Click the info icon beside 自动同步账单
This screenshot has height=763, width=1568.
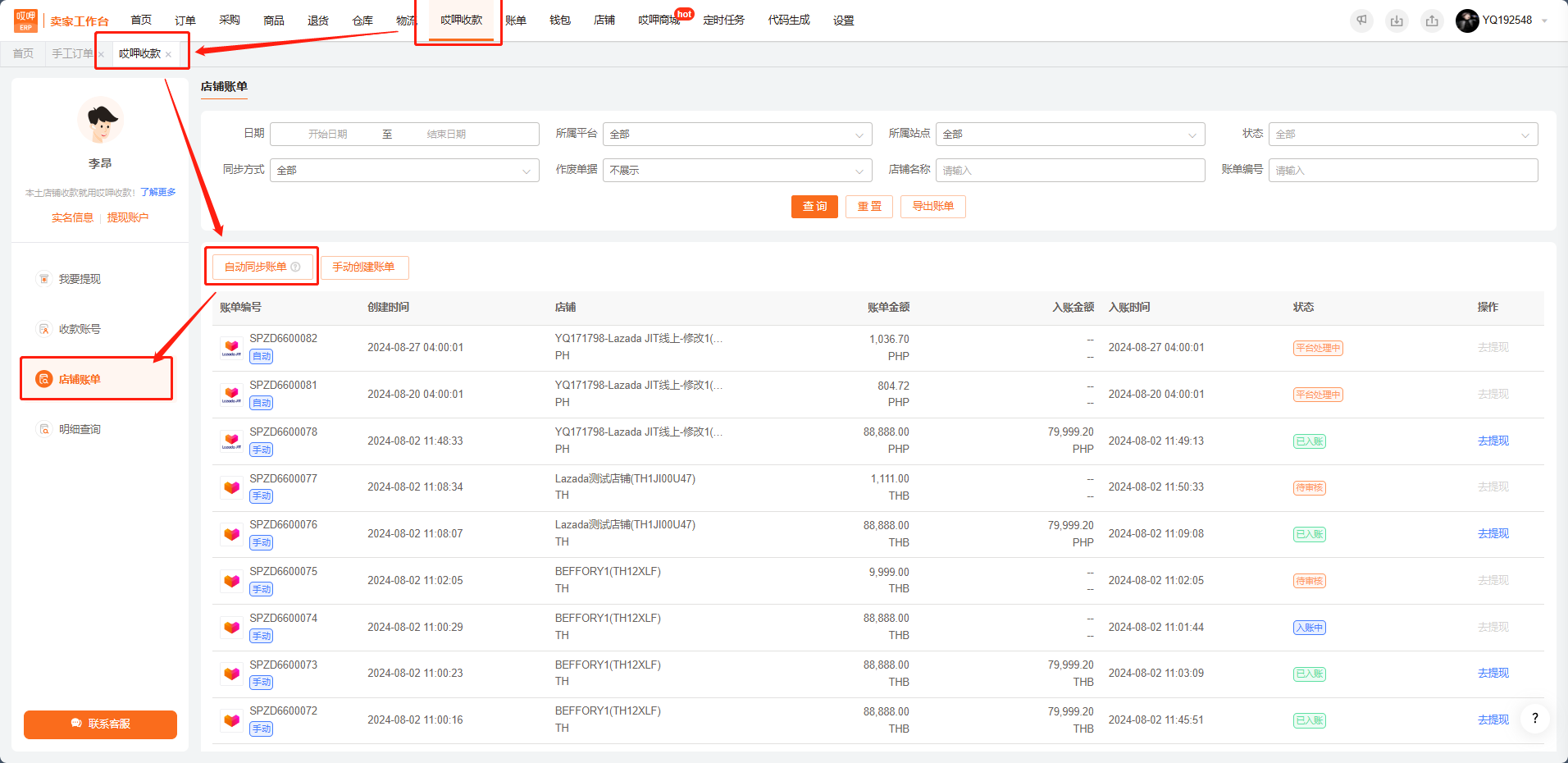(x=295, y=267)
